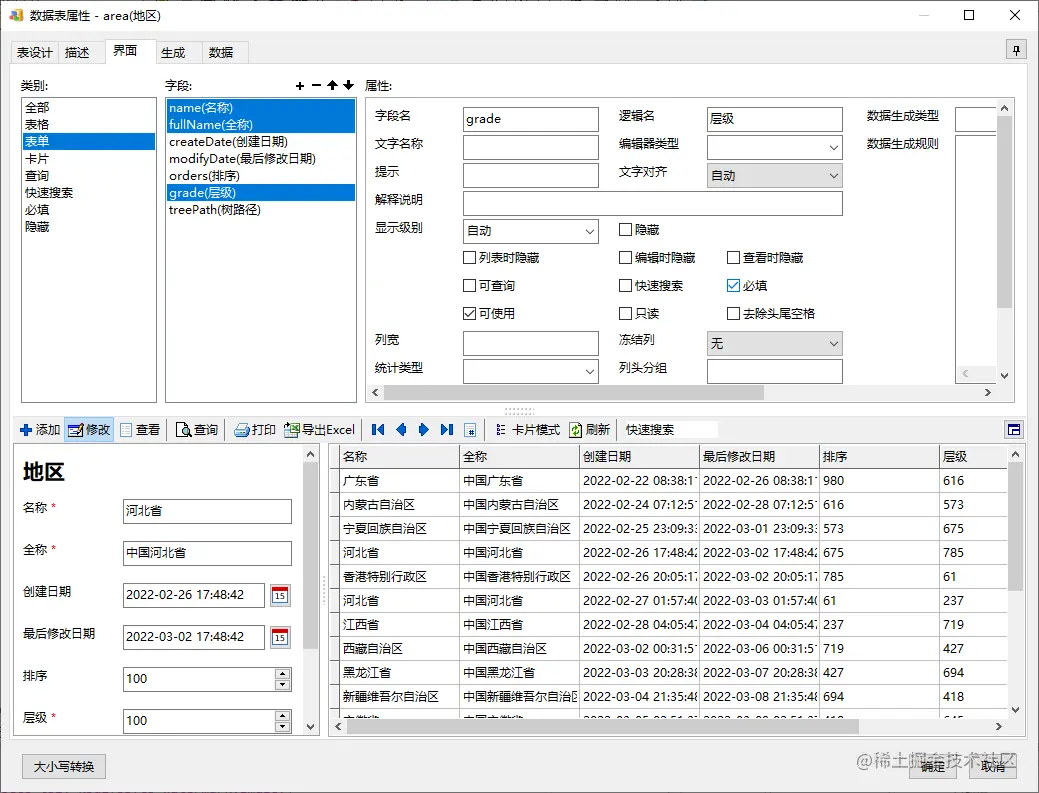Click the 名称 input with 河北省
Image resolution: width=1039 pixels, height=793 pixels.
click(x=207, y=511)
